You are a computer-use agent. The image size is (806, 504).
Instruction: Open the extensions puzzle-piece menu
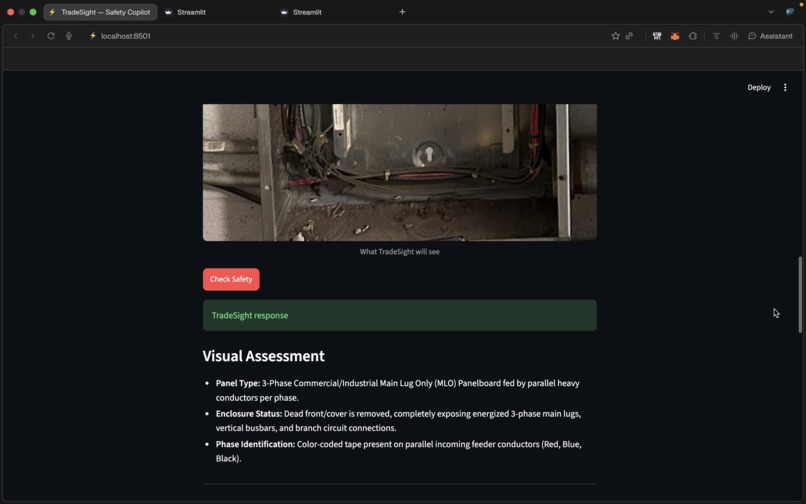click(x=693, y=36)
